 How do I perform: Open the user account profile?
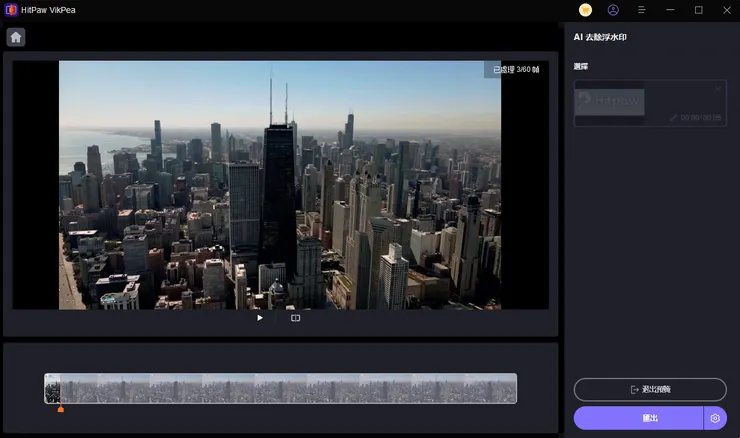613,10
